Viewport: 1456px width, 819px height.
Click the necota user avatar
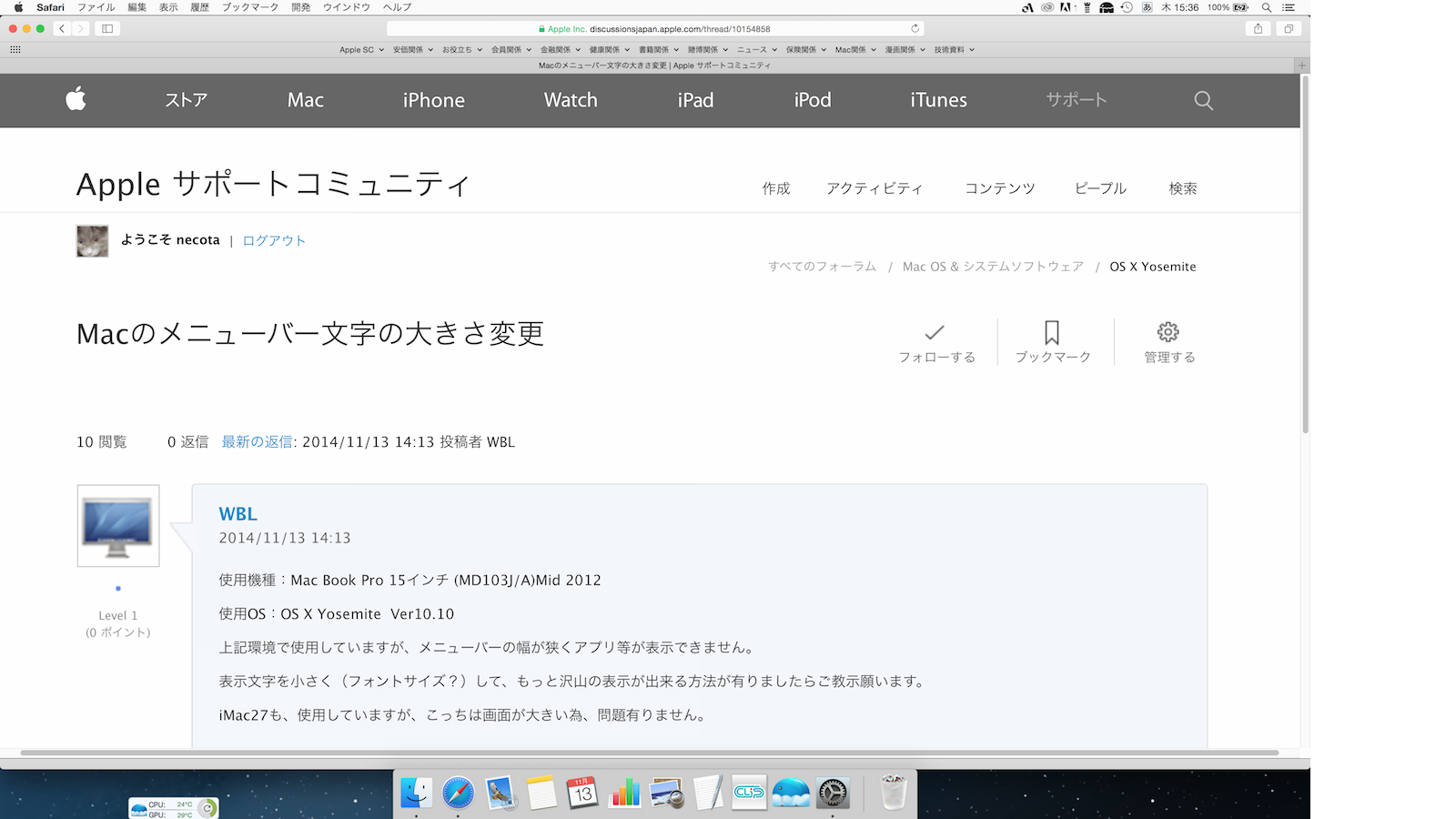(x=92, y=241)
